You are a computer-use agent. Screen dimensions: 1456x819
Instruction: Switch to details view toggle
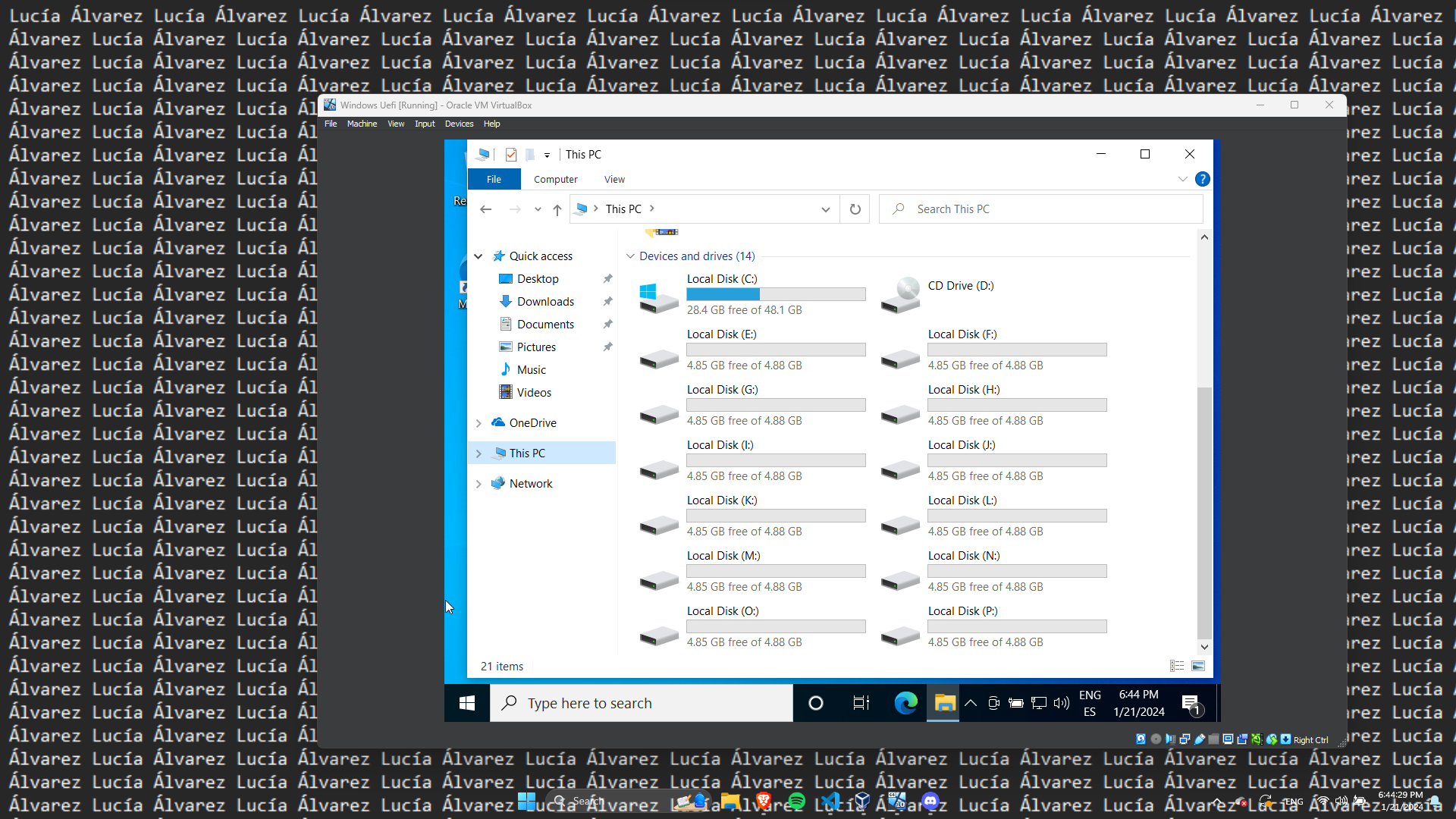pyautogui.click(x=1177, y=666)
